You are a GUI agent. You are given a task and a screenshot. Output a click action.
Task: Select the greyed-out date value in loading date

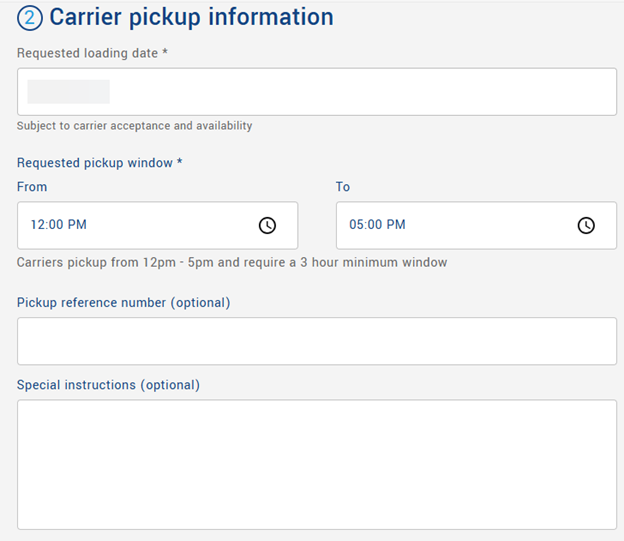coord(68,92)
